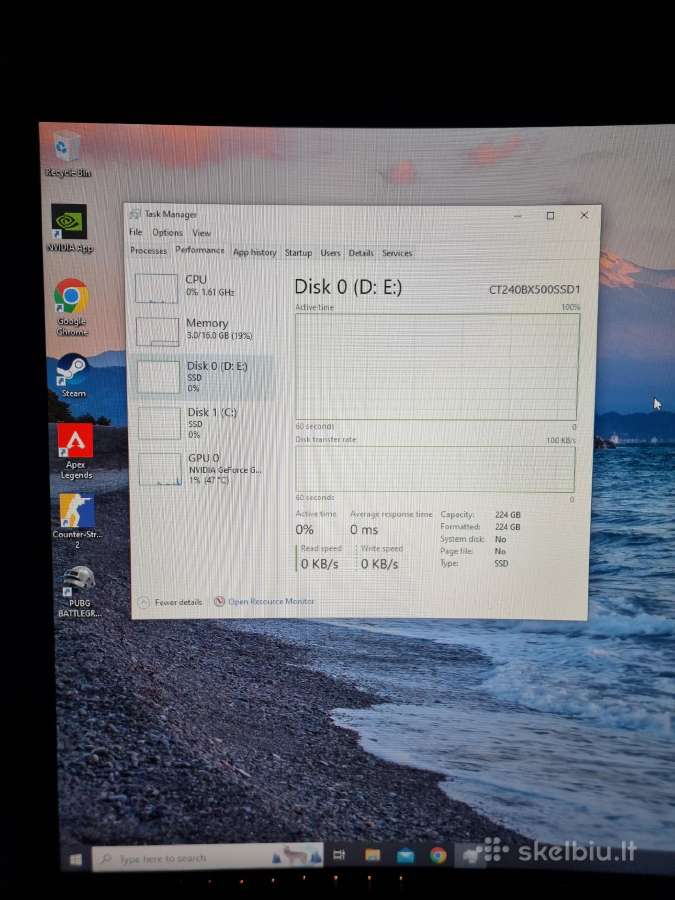The height and width of the screenshot is (900, 675).
Task: Close the Task Manager window
Action: 584,215
